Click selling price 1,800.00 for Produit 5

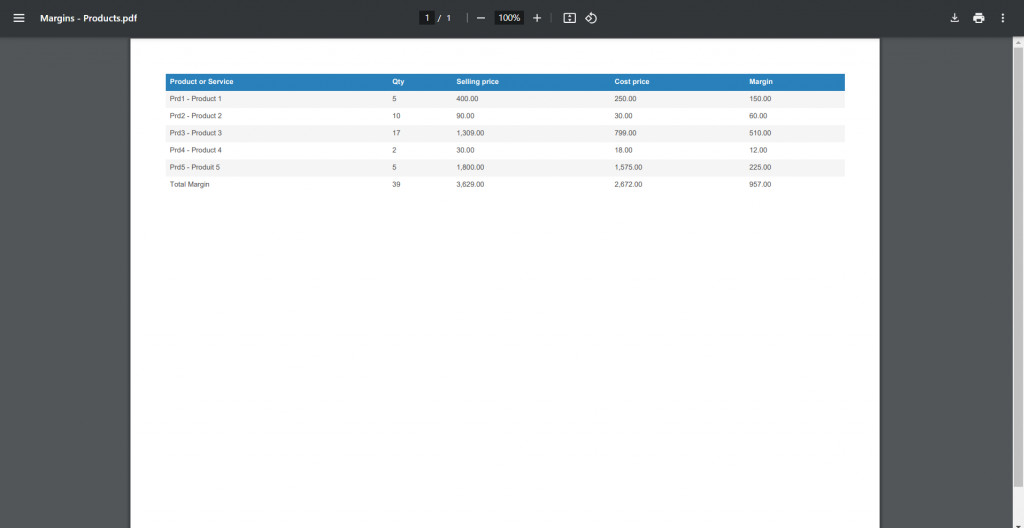coord(470,167)
